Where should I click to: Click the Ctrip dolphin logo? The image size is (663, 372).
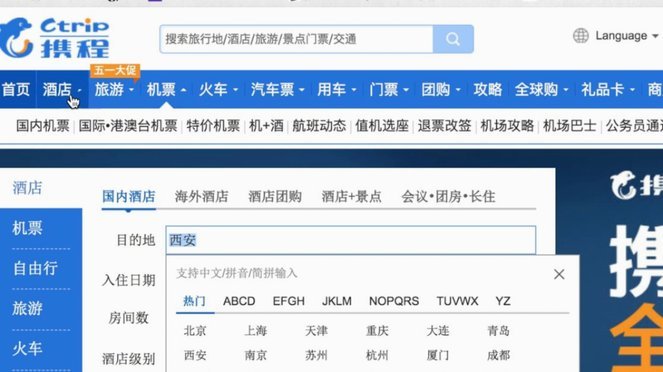click(x=55, y=38)
